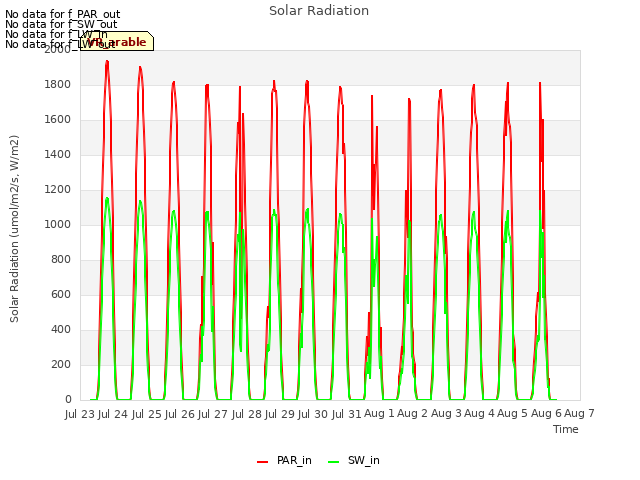Click the VR_arable site label box
The width and height of the screenshot is (640, 480).
pyautogui.click(x=117, y=41)
